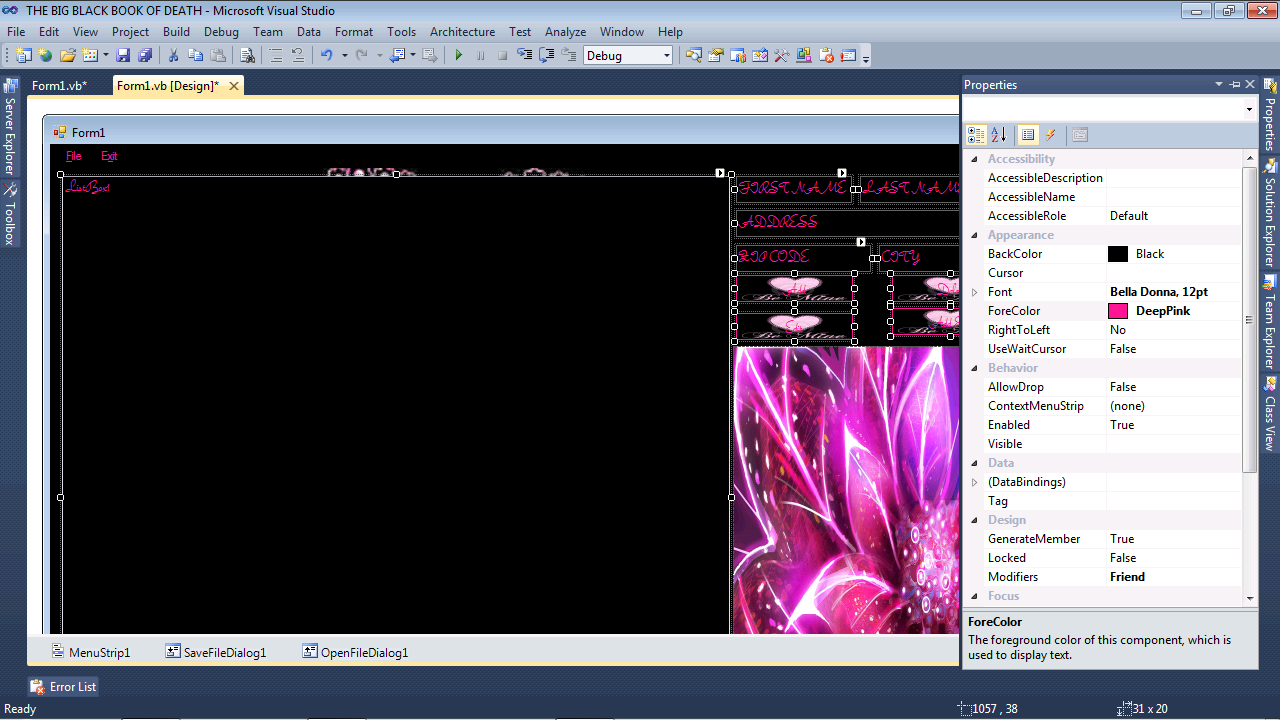Open the Team Explorer side tab

(x=1270, y=321)
